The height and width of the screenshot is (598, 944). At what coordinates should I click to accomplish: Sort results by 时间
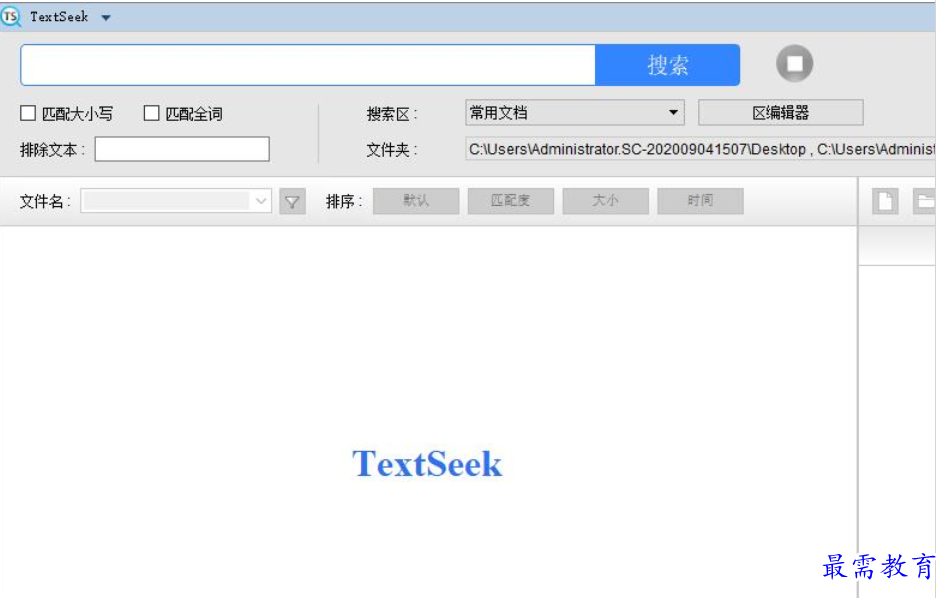point(700,200)
